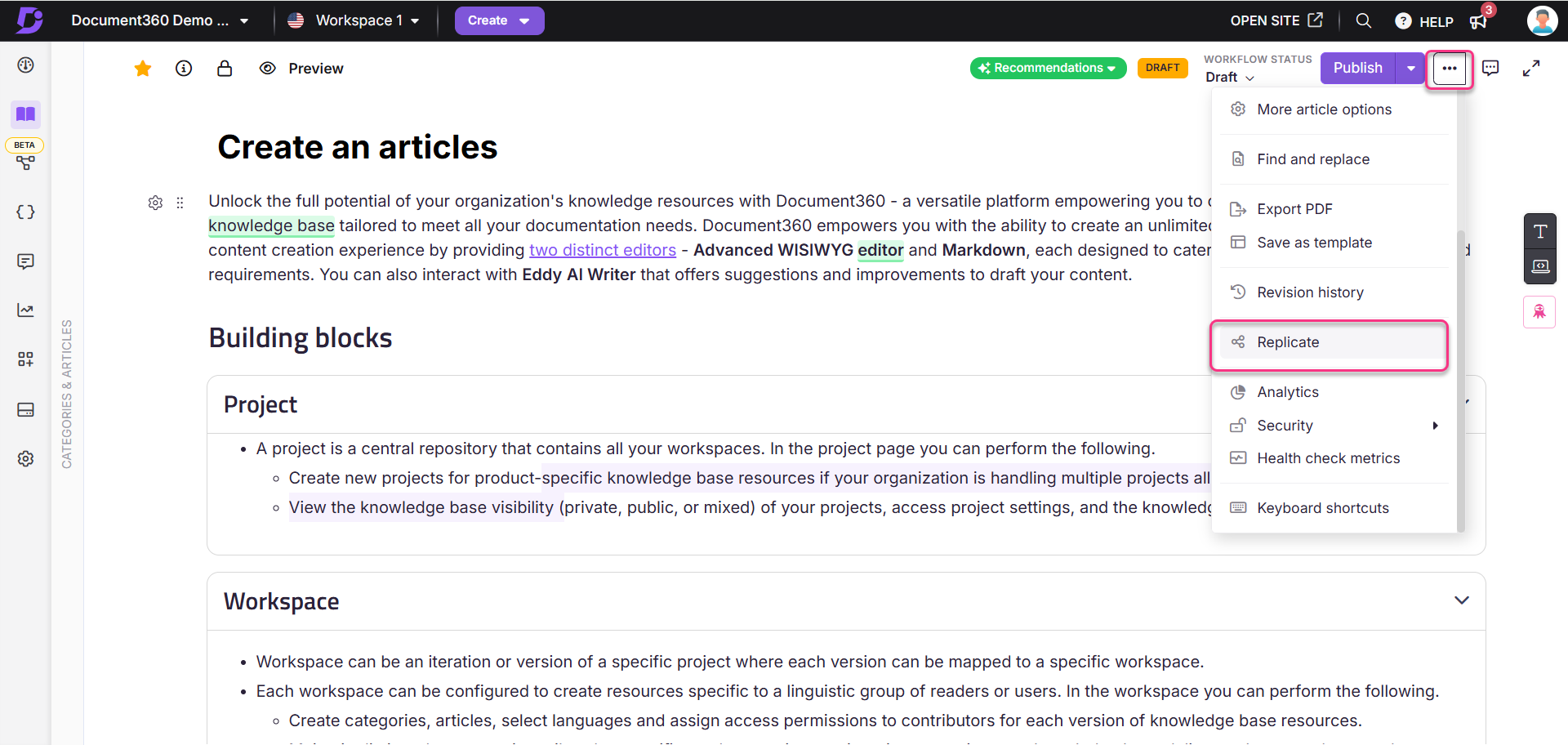Open the BETA workflow tree icon
Viewport: 1568px width, 745px height.
coord(25,163)
